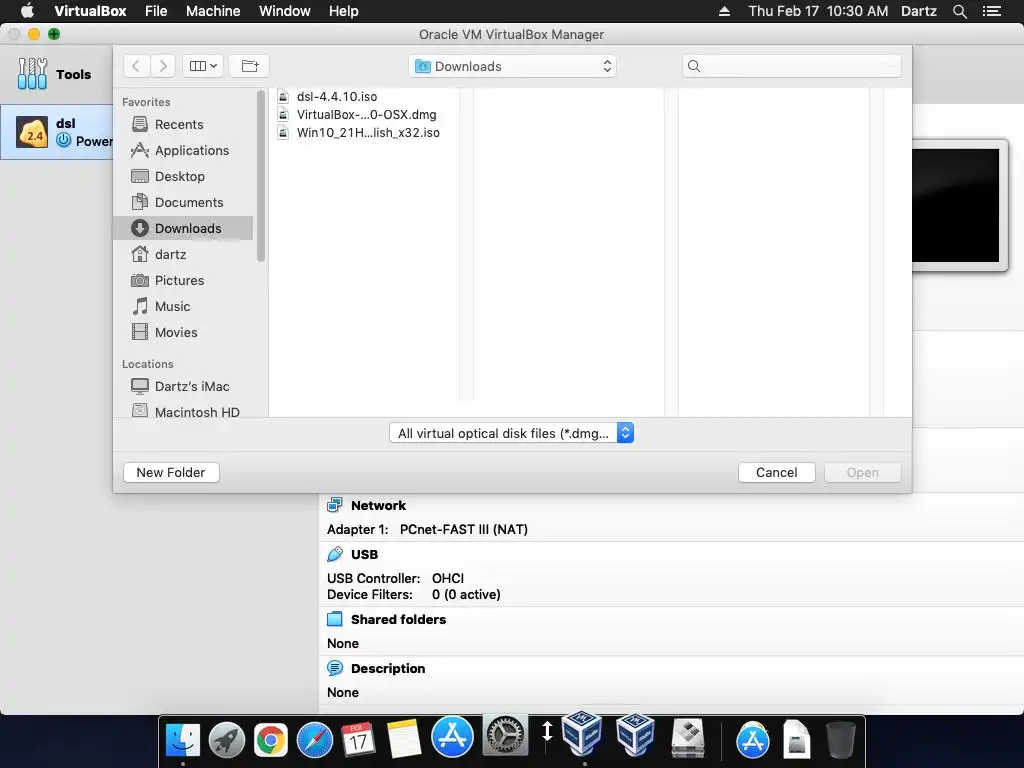
Task: Open the USB settings section
Action: pos(364,554)
